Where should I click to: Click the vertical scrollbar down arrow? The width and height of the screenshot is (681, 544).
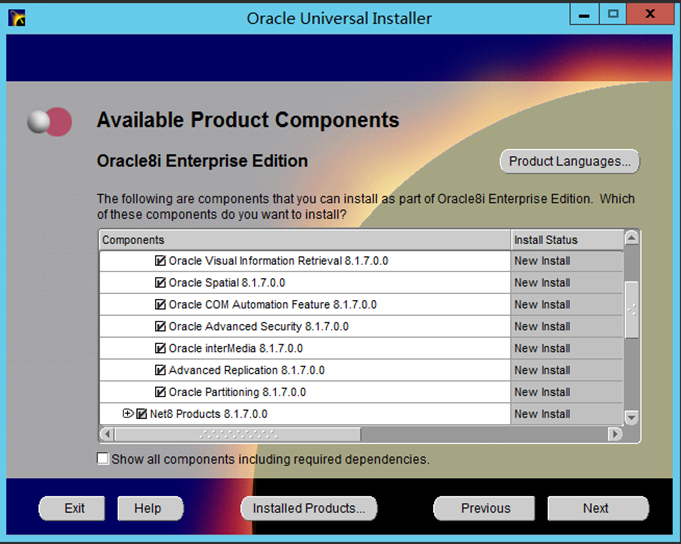point(631,417)
